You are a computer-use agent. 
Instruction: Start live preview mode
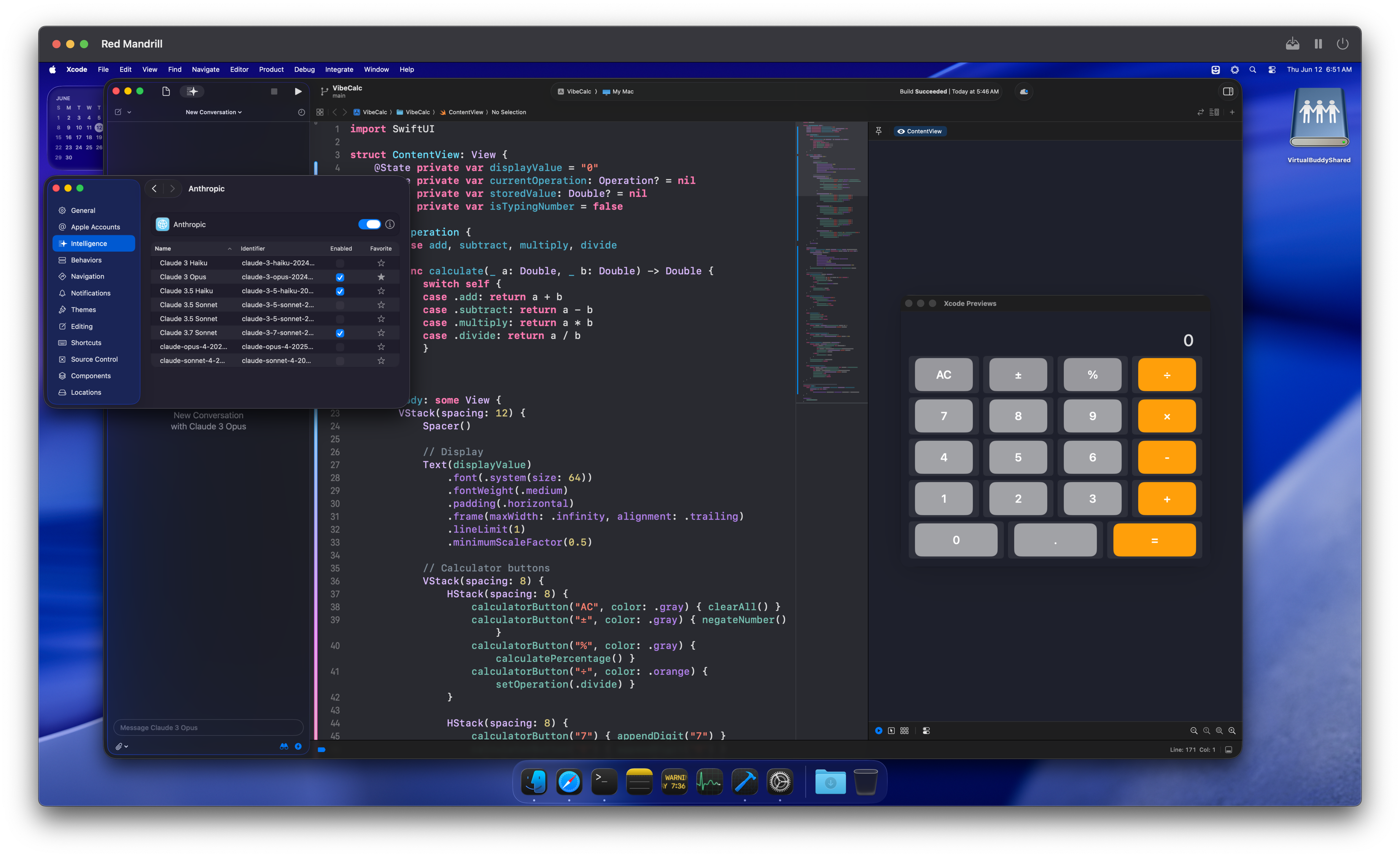click(x=878, y=731)
